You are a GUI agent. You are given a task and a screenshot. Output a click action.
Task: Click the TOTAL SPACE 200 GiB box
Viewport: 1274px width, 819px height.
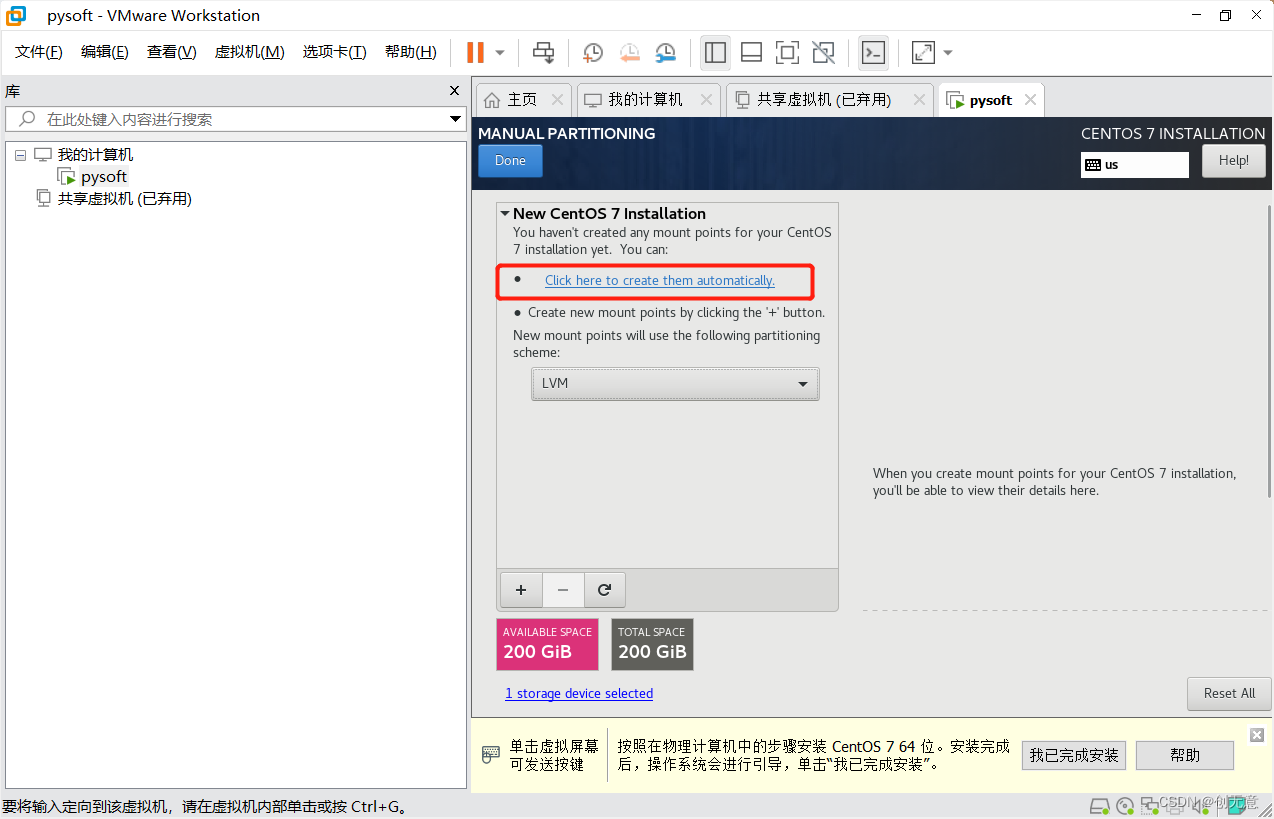point(652,644)
